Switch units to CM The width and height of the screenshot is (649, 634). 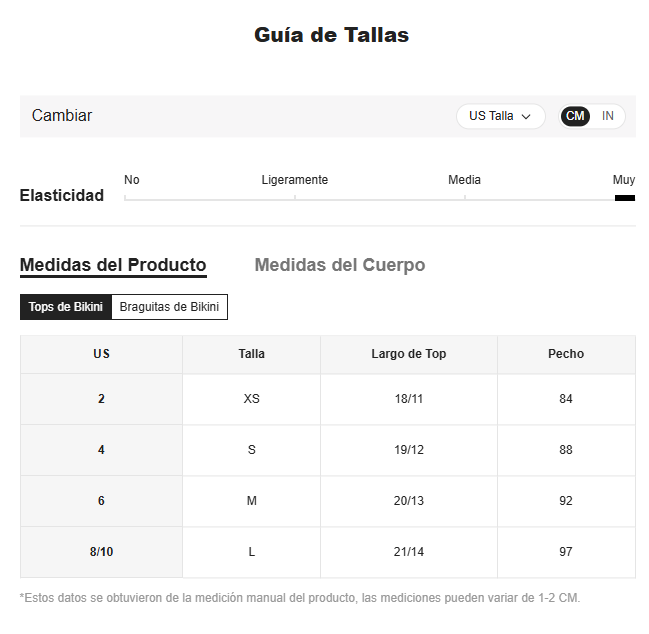(575, 116)
